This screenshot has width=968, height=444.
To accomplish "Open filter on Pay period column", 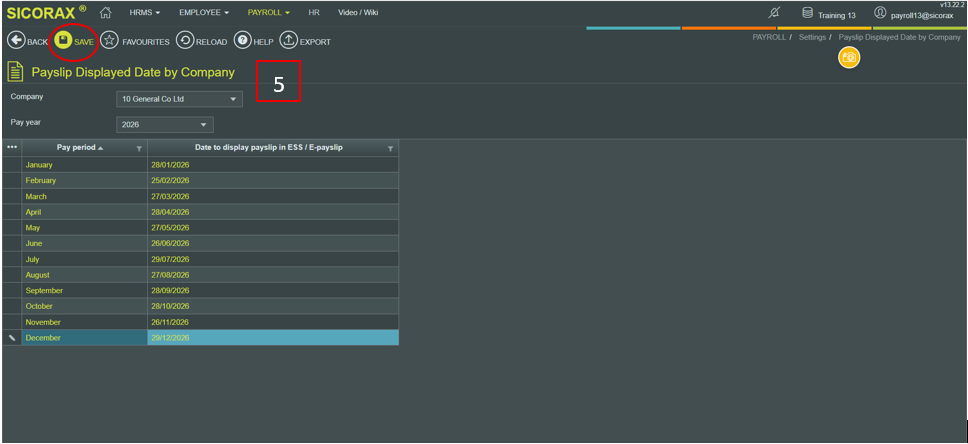I will pyautogui.click(x=139, y=148).
